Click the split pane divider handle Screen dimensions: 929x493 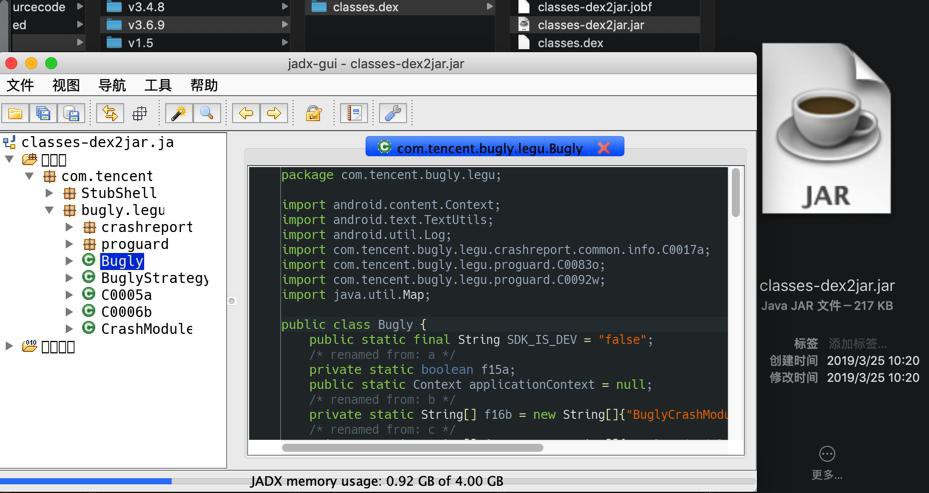click(232, 301)
